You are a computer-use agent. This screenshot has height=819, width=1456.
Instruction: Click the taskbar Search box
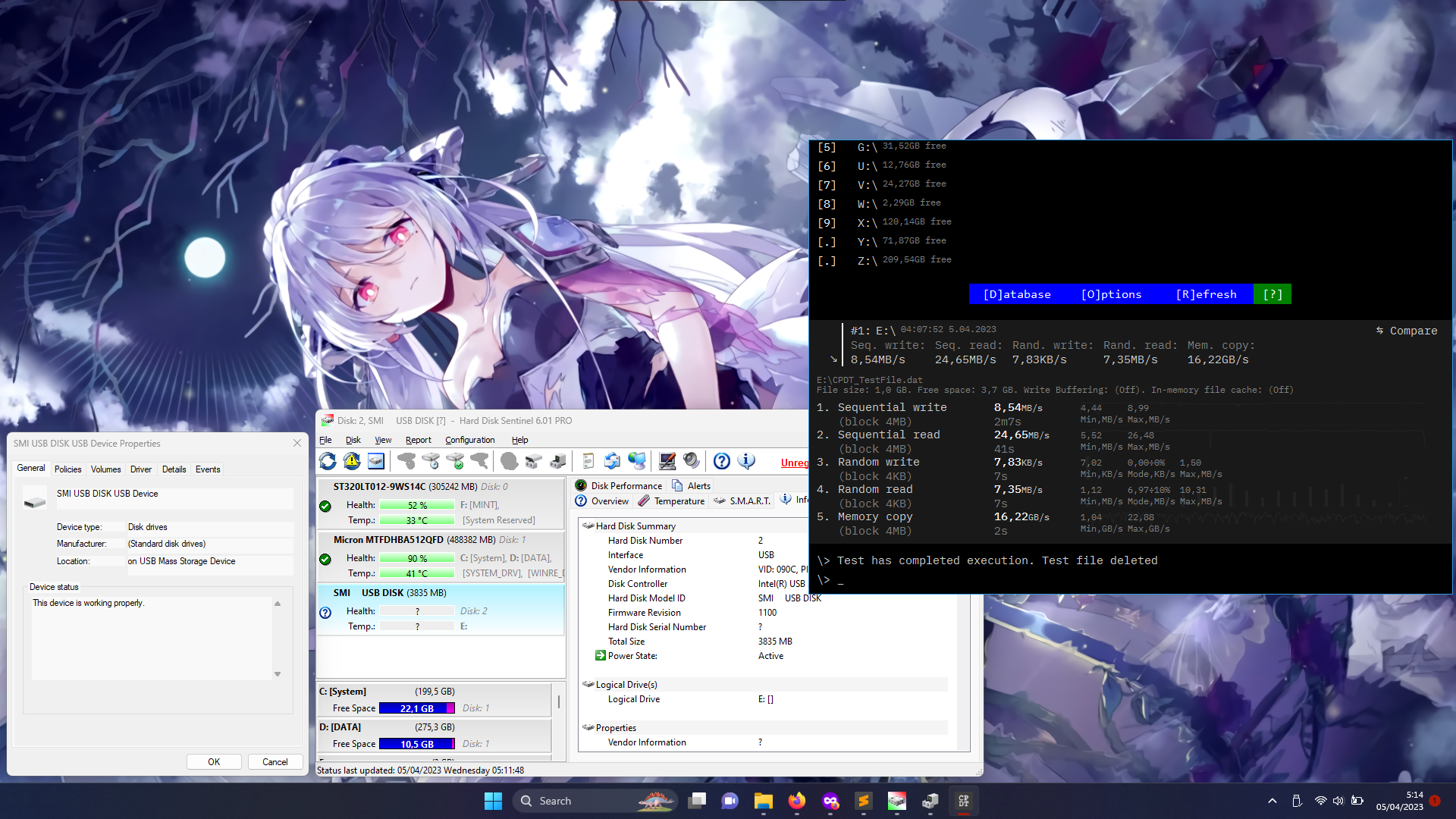click(x=595, y=801)
